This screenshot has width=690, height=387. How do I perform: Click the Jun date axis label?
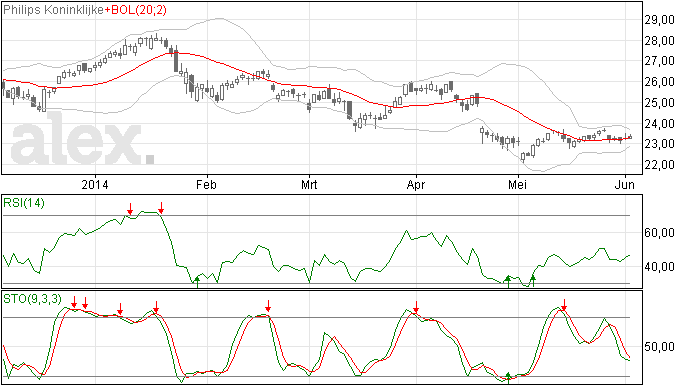(625, 184)
